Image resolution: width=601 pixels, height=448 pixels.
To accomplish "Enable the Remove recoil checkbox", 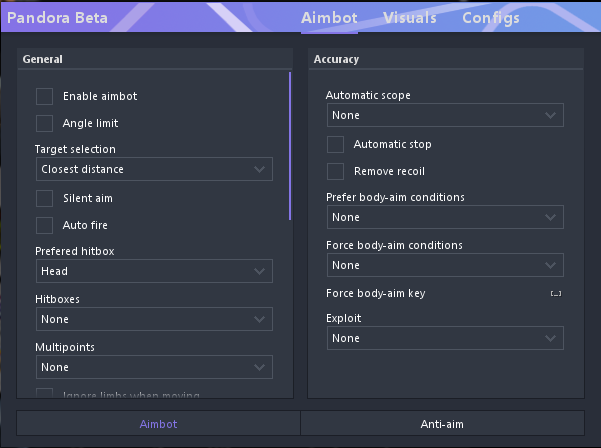I will tap(335, 171).
